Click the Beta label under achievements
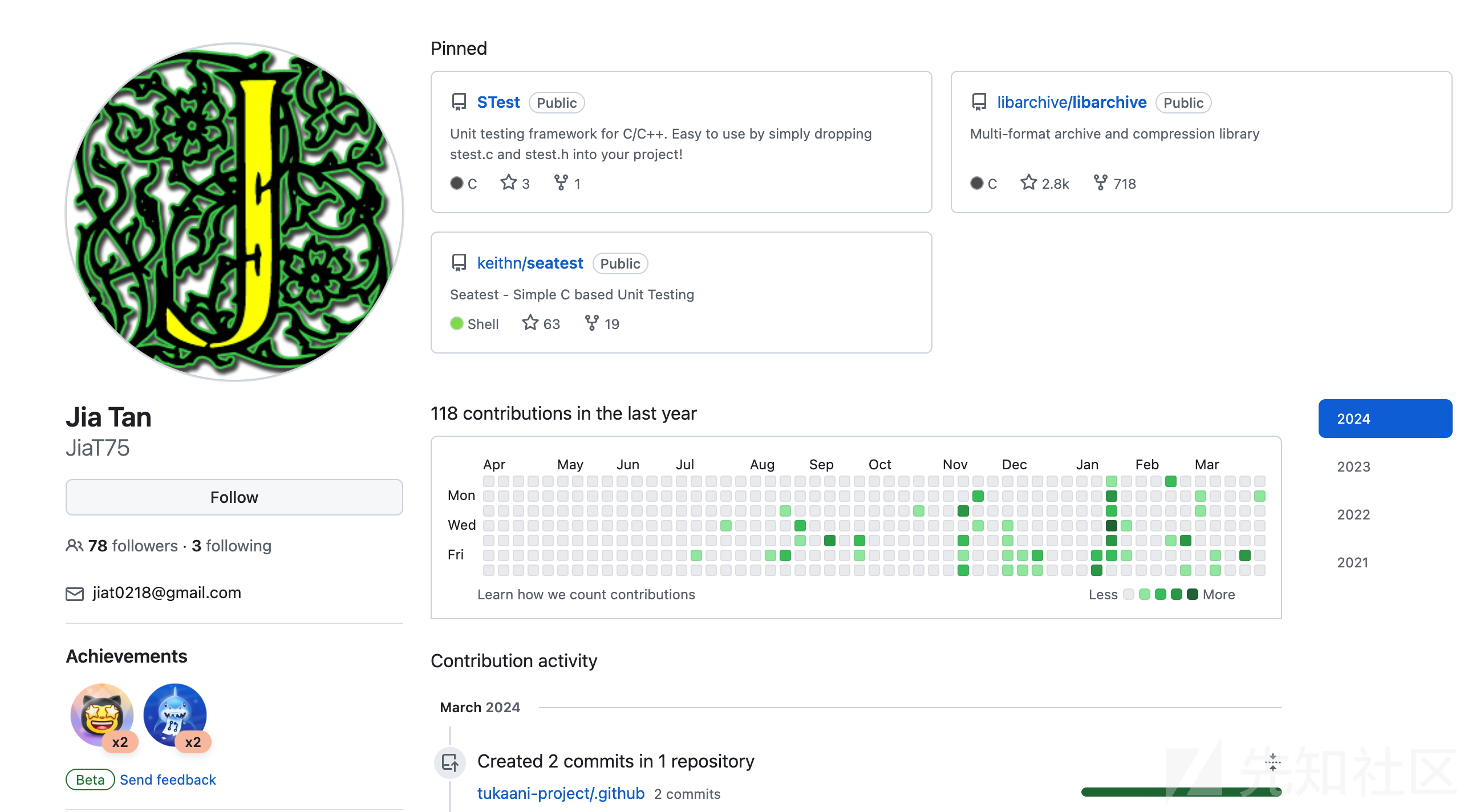Screen dimensions: 1476x812 click(x=90, y=779)
